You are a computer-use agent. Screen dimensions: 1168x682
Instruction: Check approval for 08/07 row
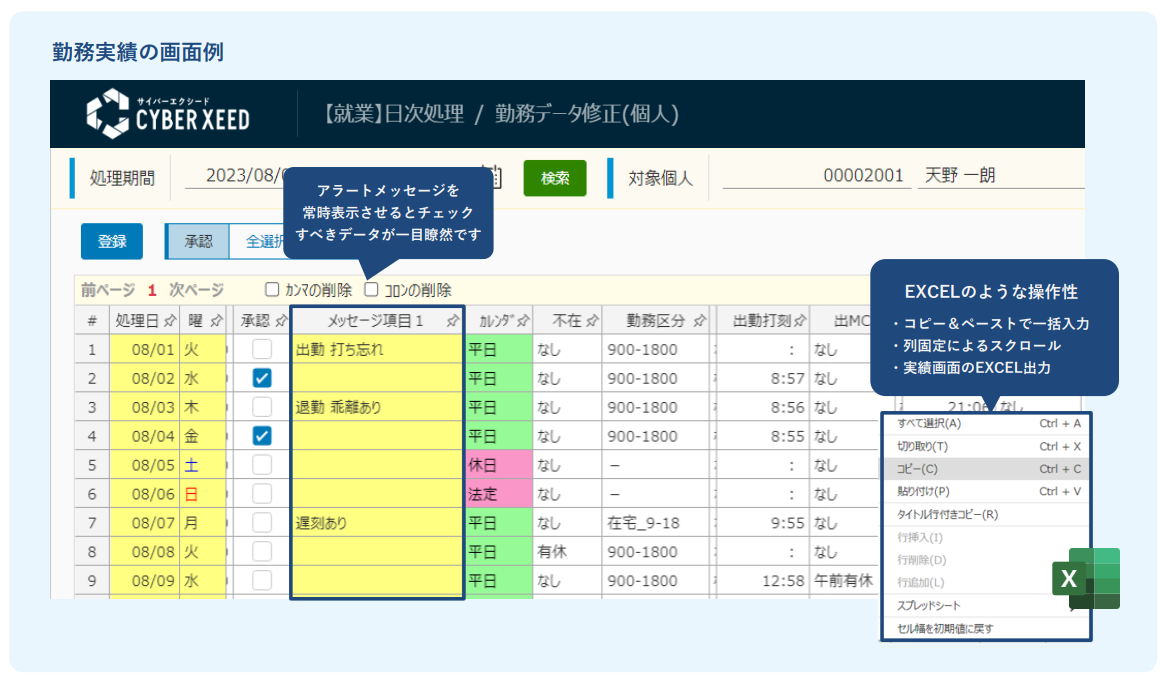[262, 522]
